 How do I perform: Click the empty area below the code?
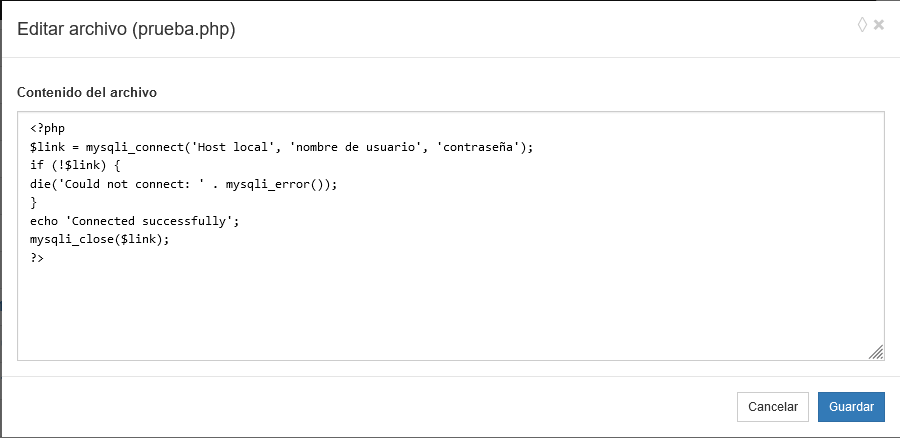pyautogui.click(x=450, y=310)
